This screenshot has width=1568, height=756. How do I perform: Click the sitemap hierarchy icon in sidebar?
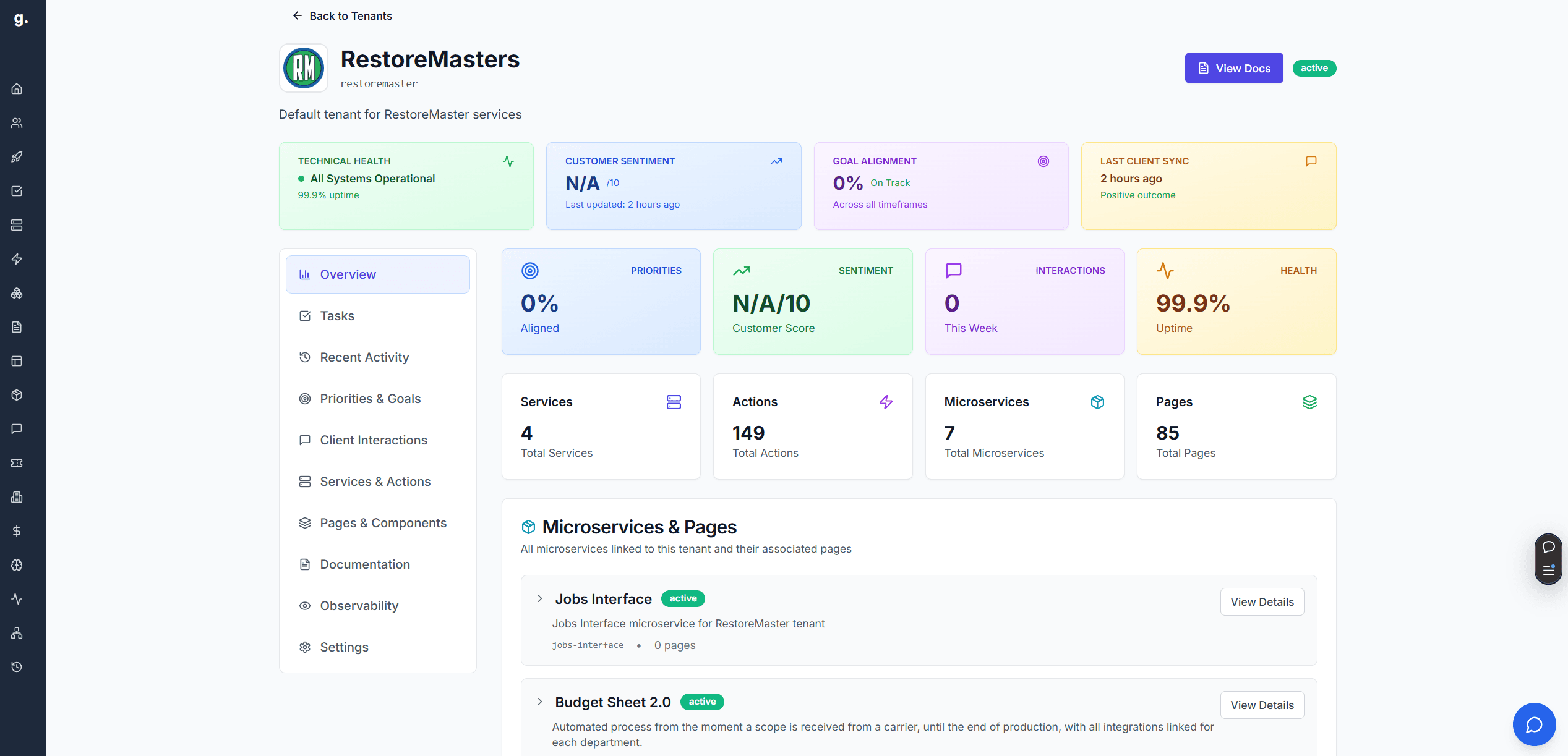click(17, 632)
